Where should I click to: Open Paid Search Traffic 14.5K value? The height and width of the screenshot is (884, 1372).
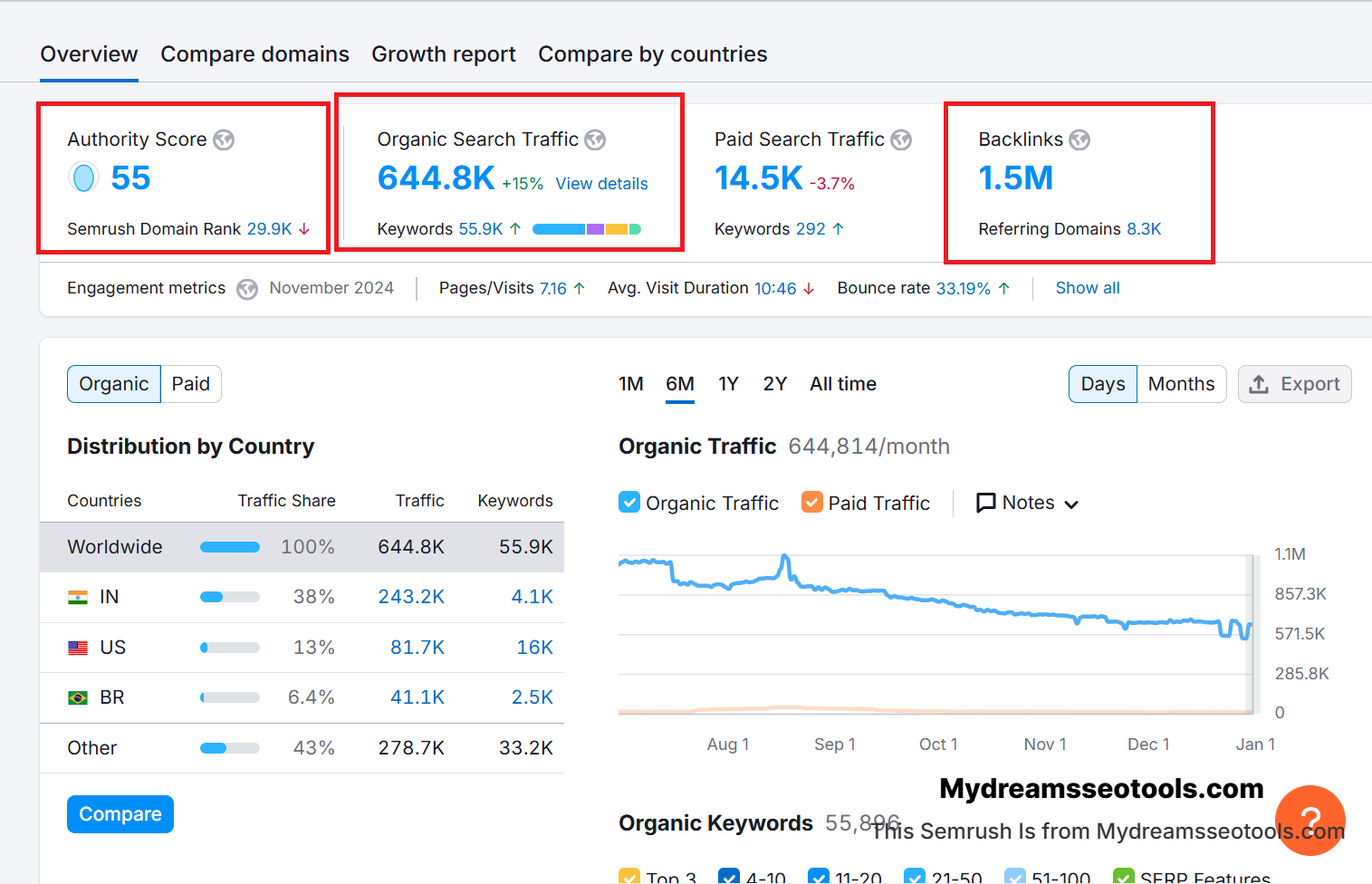point(759,178)
